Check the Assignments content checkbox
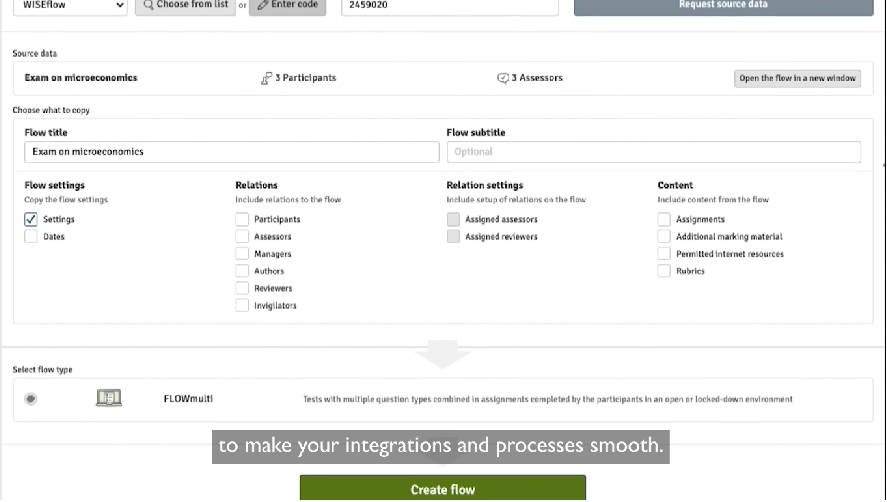 (x=664, y=219)
